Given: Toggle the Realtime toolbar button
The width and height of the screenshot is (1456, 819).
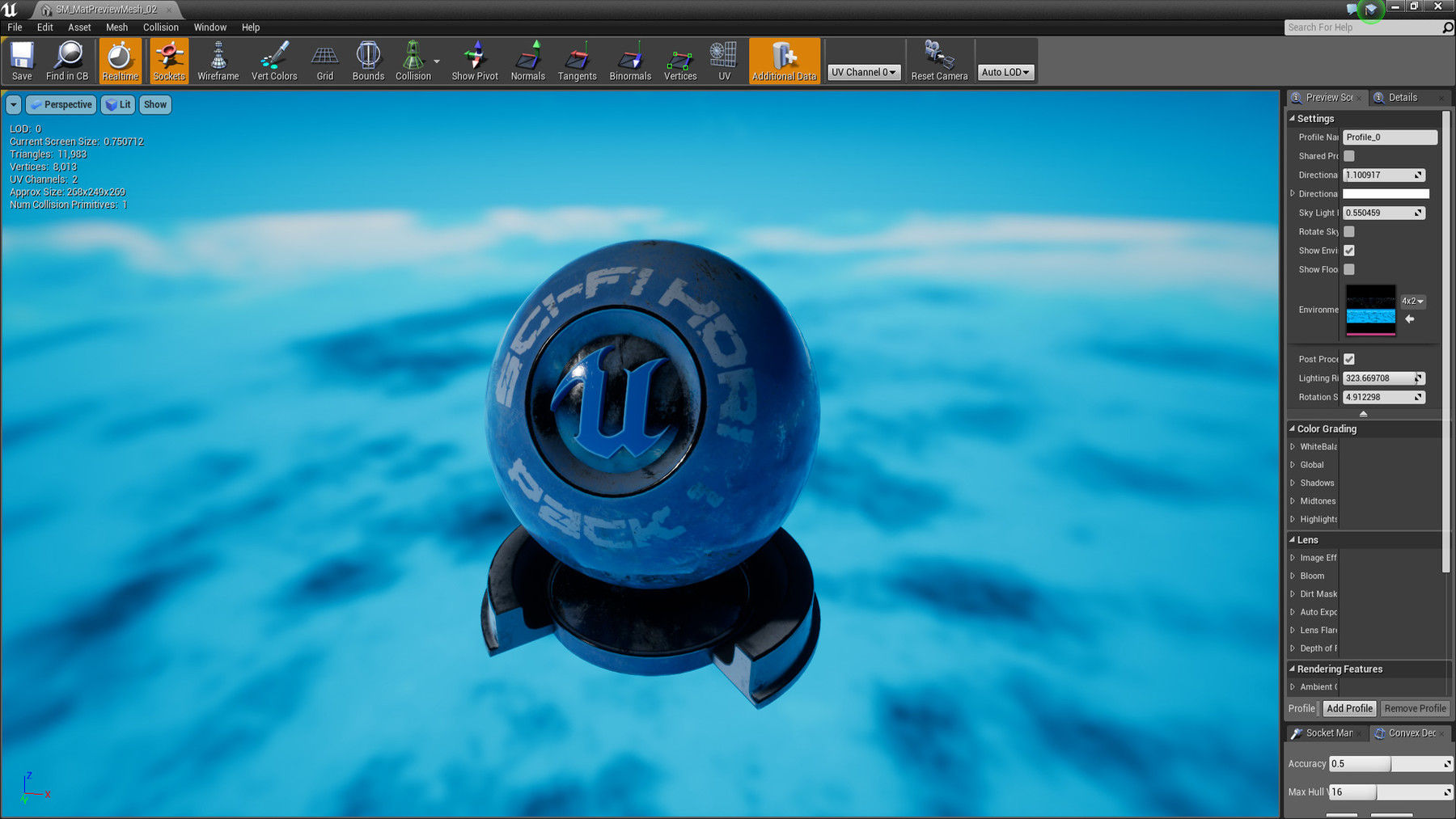Looking at the screenshot, I should tap(120, 61).
